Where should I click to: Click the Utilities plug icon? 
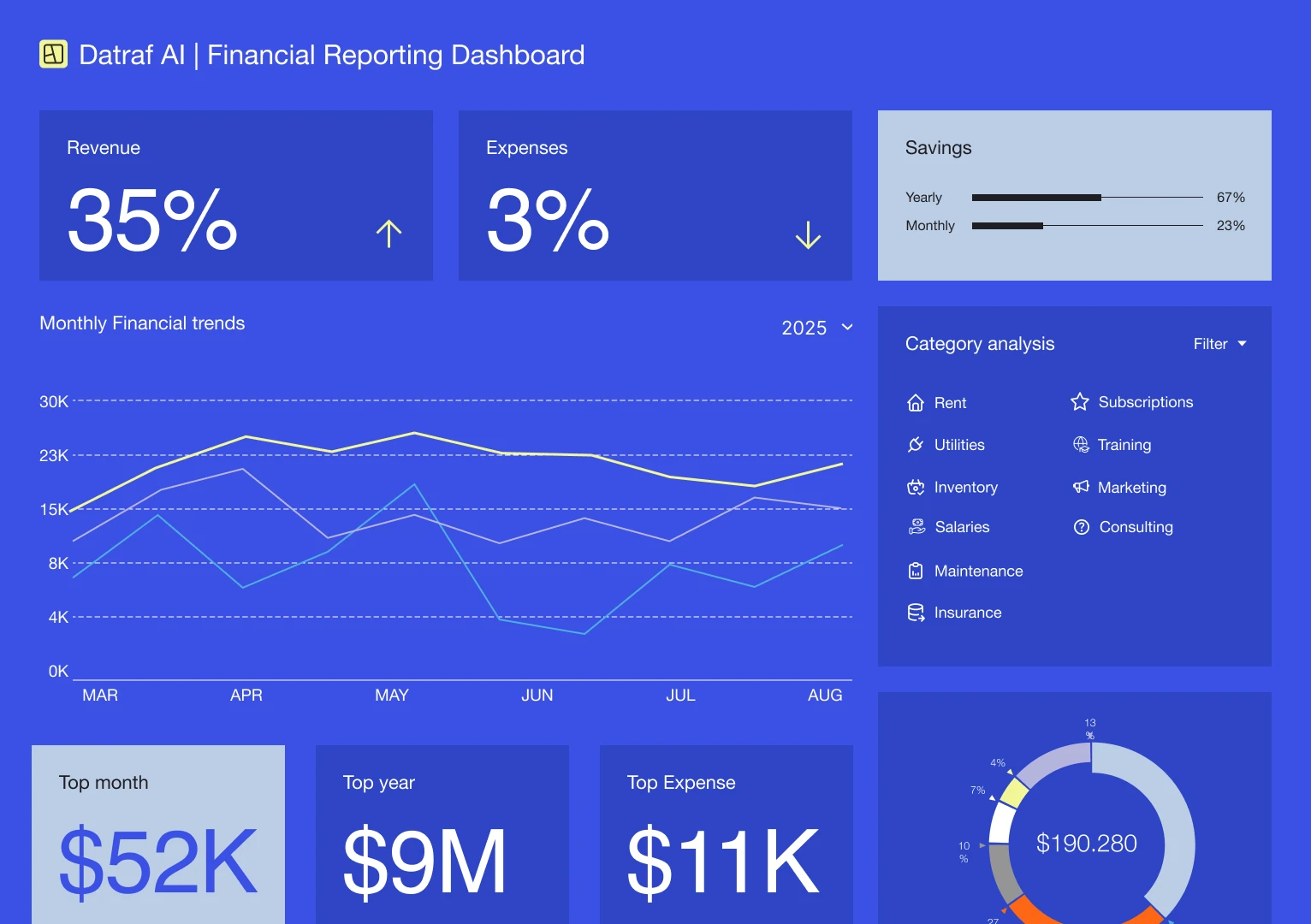916,445
